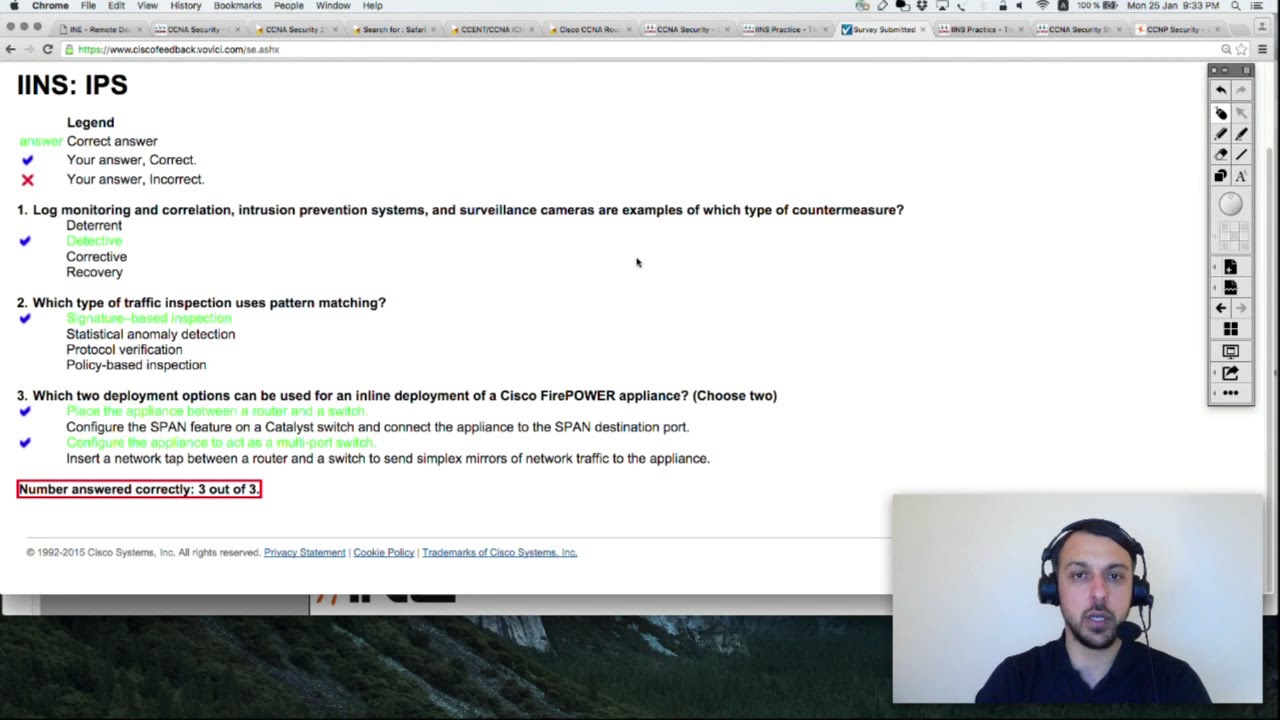The height and width of the screenshot is (720, 1280).
Task: Open the Chrome hamburger menu
Action: point(1263,49)
